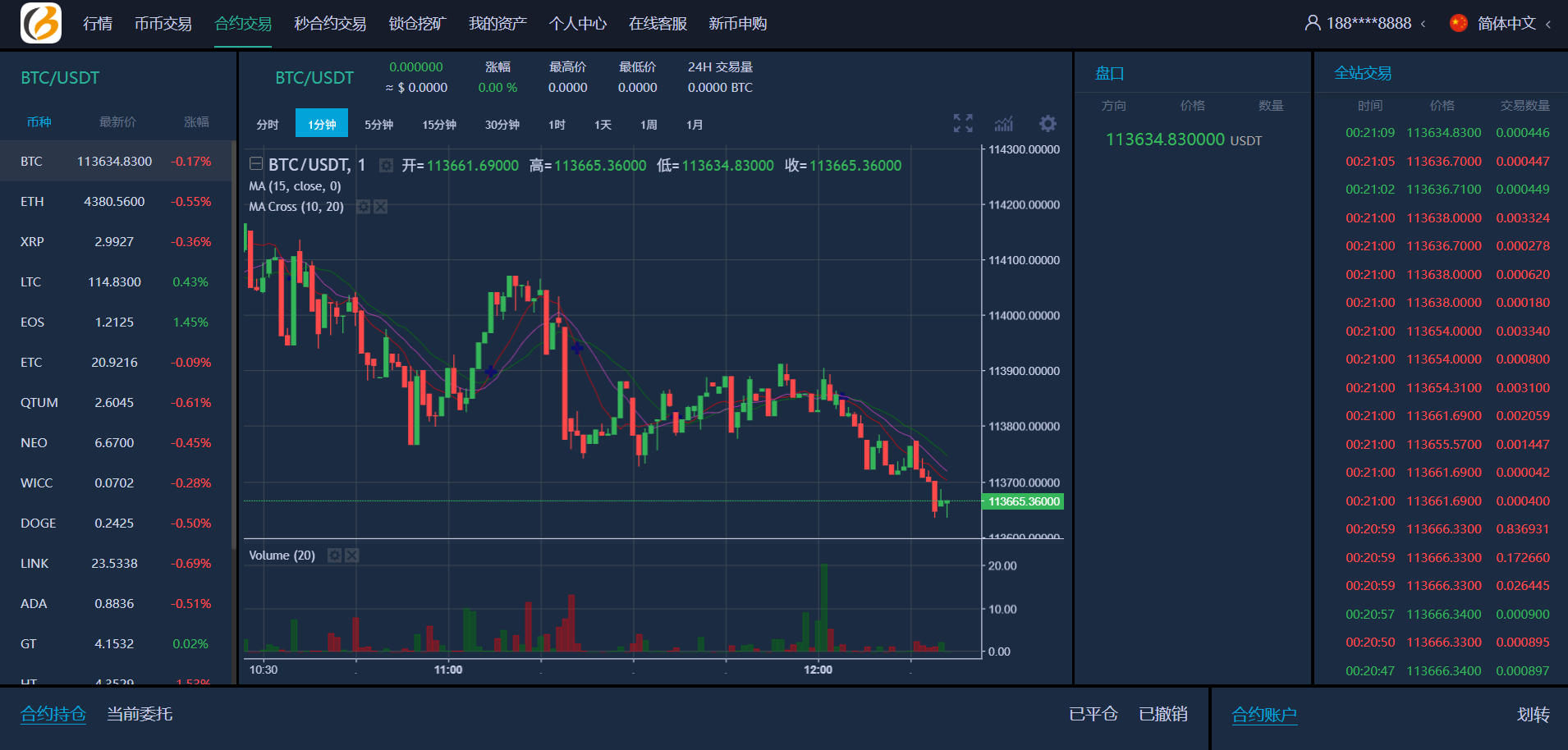This screenshot has width=1568, height=750.
Task: Click the 划转 transfer link
Action: (1533, 715)
